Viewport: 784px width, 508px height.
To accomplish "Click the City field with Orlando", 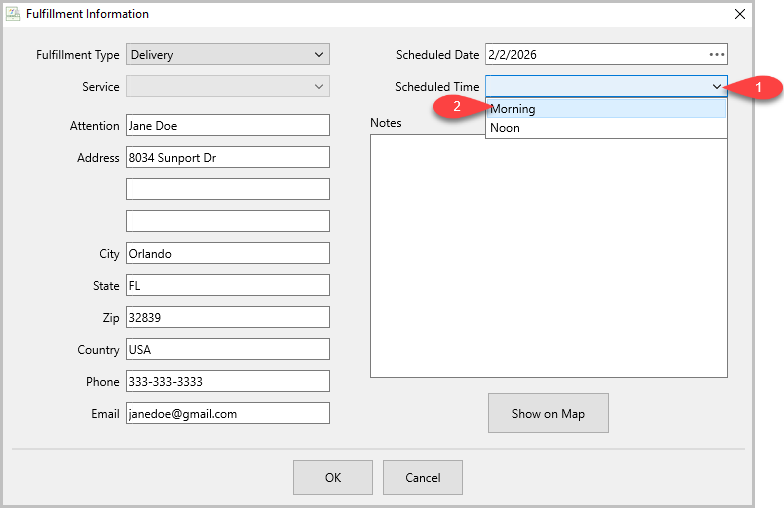I will 228,254.
